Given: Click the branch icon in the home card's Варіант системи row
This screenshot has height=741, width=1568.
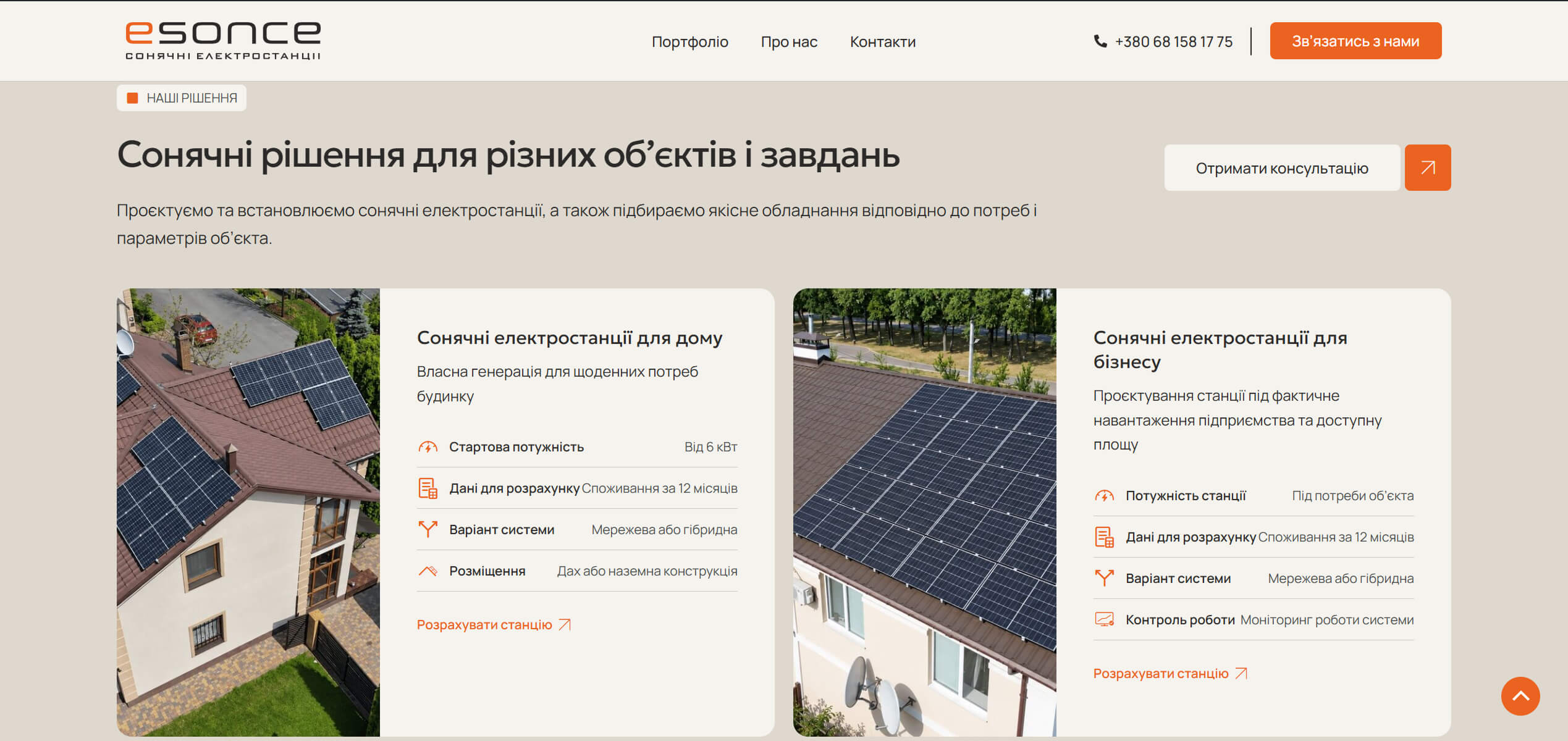Looking at the screenshot, I should click(428, 529).
